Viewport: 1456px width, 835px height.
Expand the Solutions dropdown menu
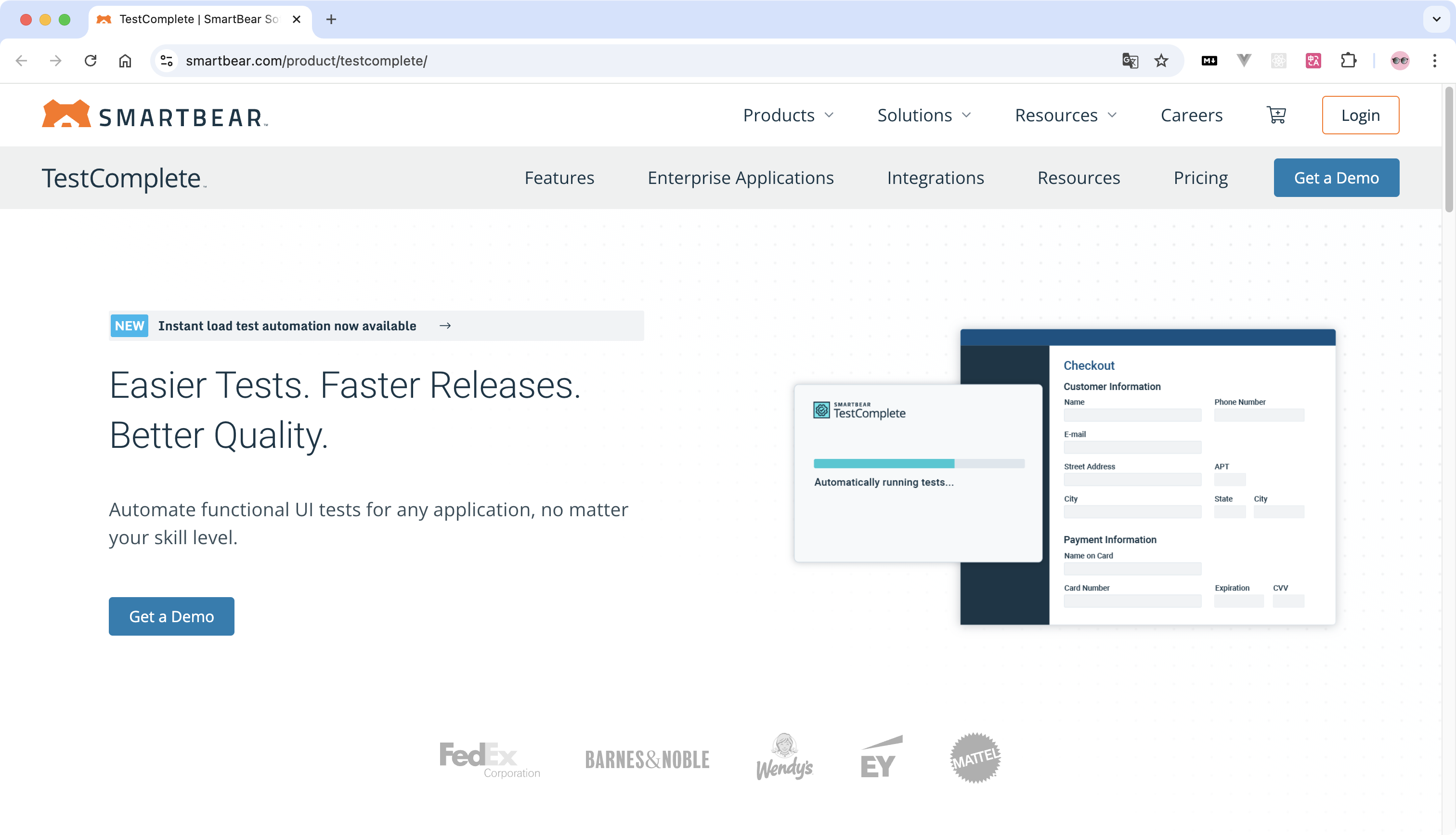[x=924, y=115]
